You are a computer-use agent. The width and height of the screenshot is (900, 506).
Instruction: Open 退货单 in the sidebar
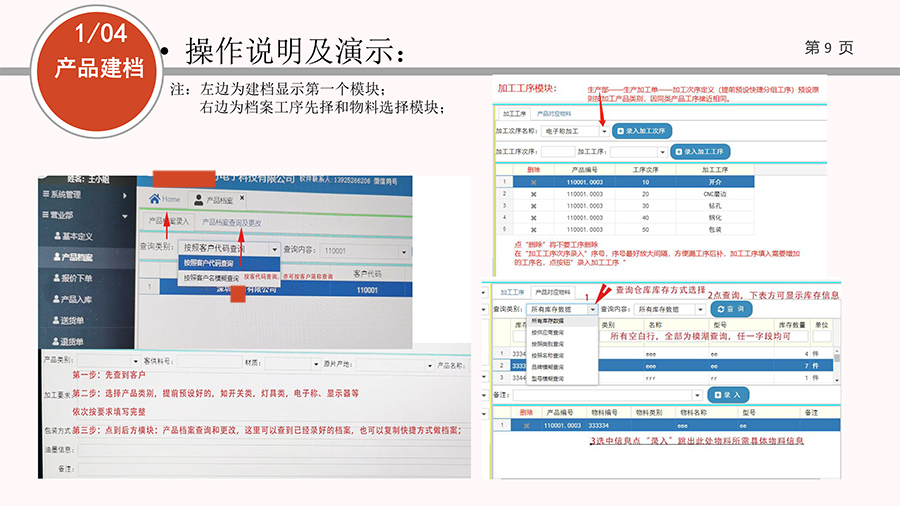pyautogui.click(x=69, y=341)
